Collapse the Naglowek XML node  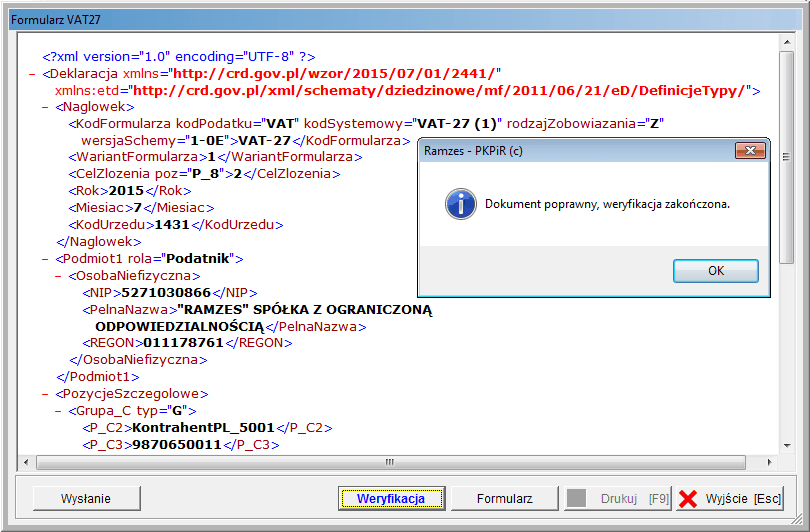coord(45,107)
